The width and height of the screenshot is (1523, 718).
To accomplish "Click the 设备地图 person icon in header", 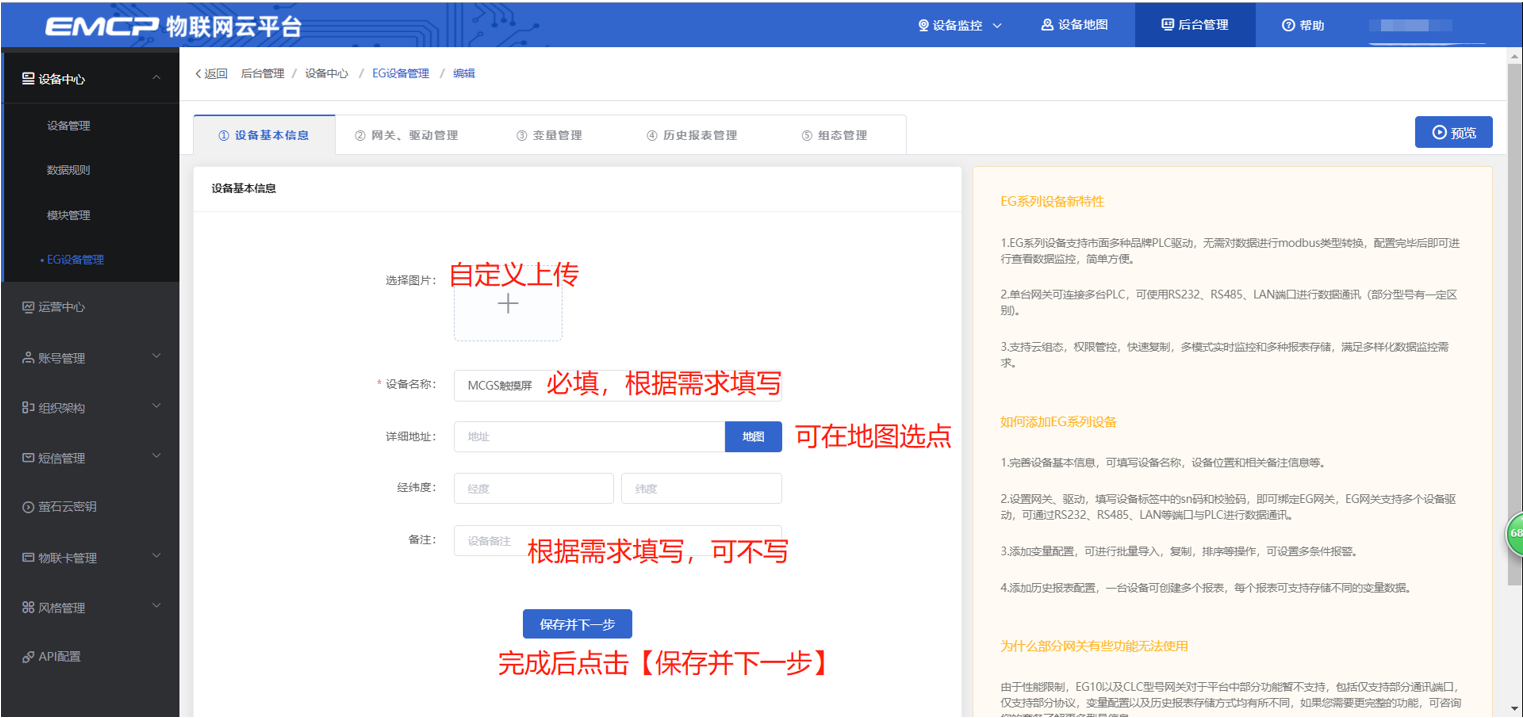I will [x=1047, y=25].
